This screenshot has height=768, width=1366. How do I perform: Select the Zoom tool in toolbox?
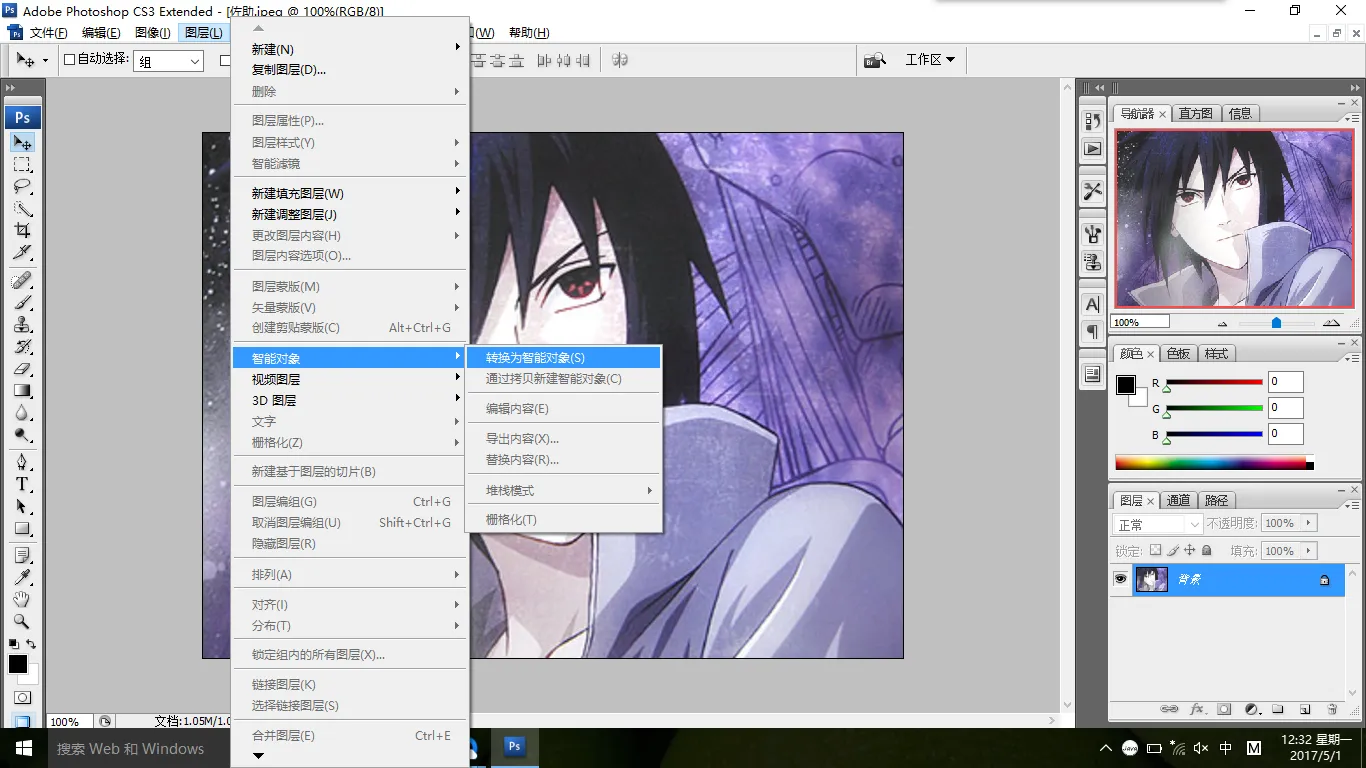coord(22,621)
